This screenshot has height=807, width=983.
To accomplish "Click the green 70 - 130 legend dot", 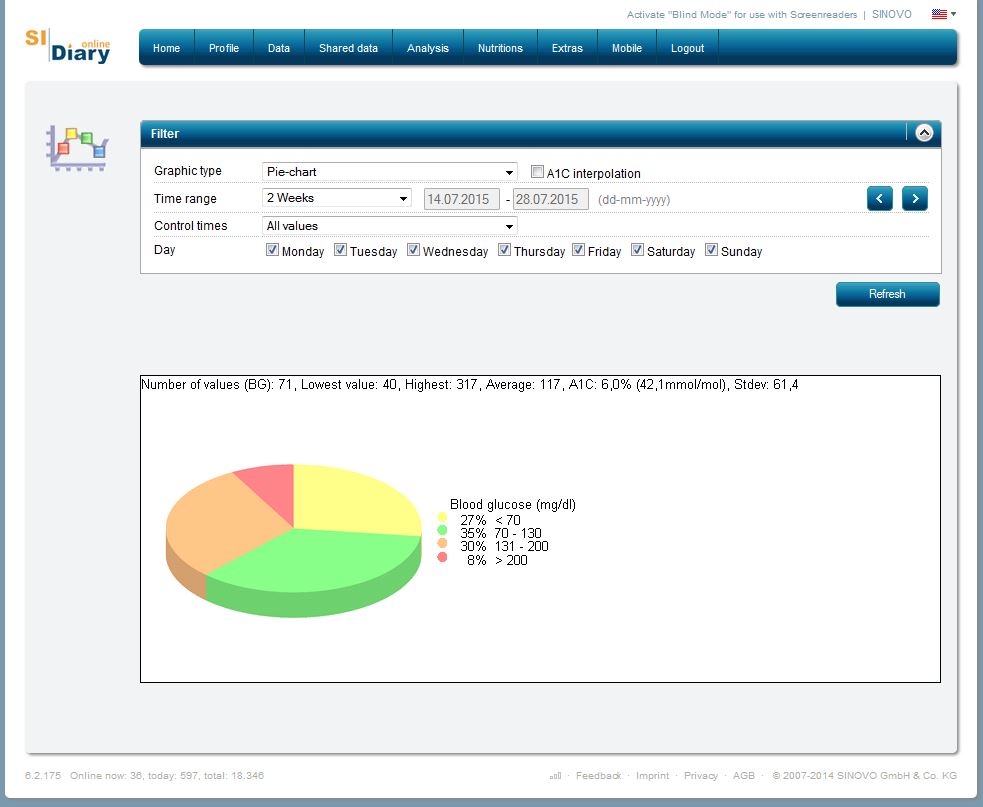I will coord(442,533).
